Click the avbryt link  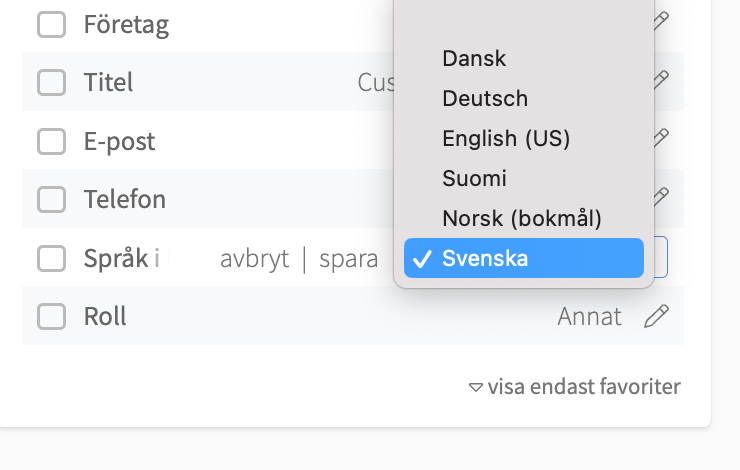tap(254, 259)
